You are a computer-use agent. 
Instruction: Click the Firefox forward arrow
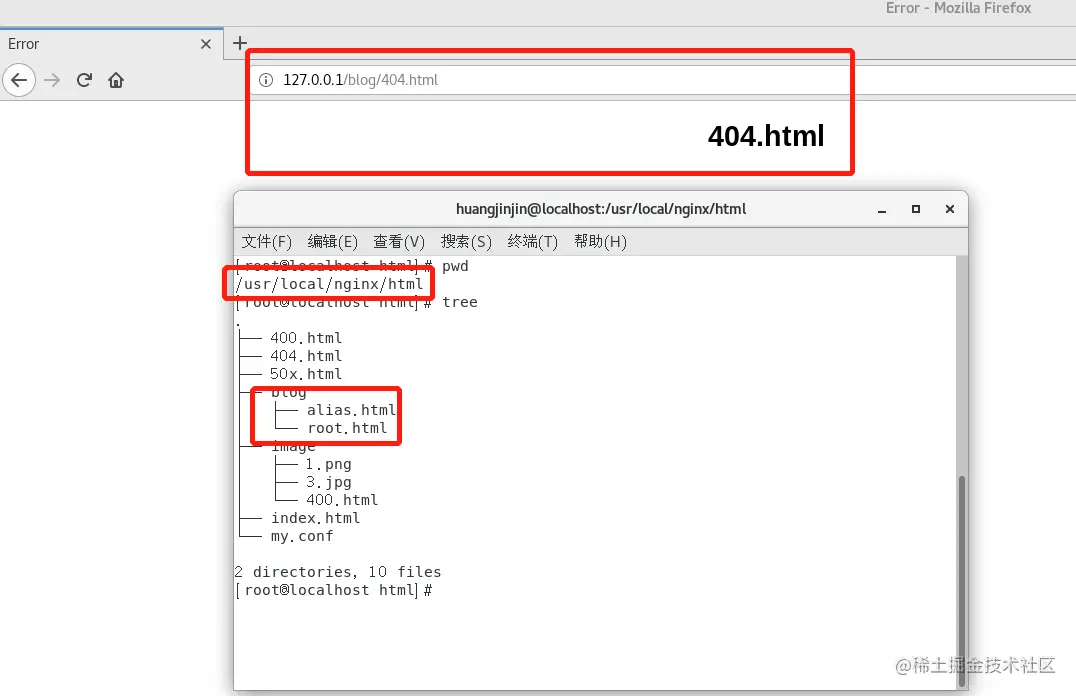pyautogui.click(x=52, y=80)
